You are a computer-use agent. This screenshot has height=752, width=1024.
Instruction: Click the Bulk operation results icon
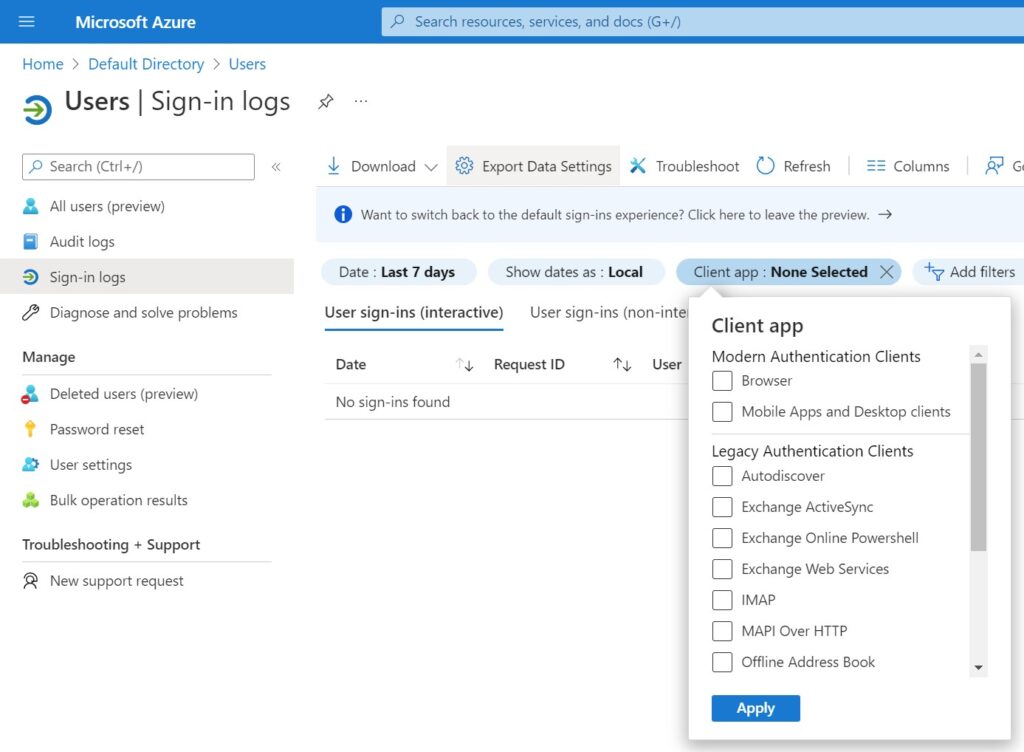tap(30, 500)
